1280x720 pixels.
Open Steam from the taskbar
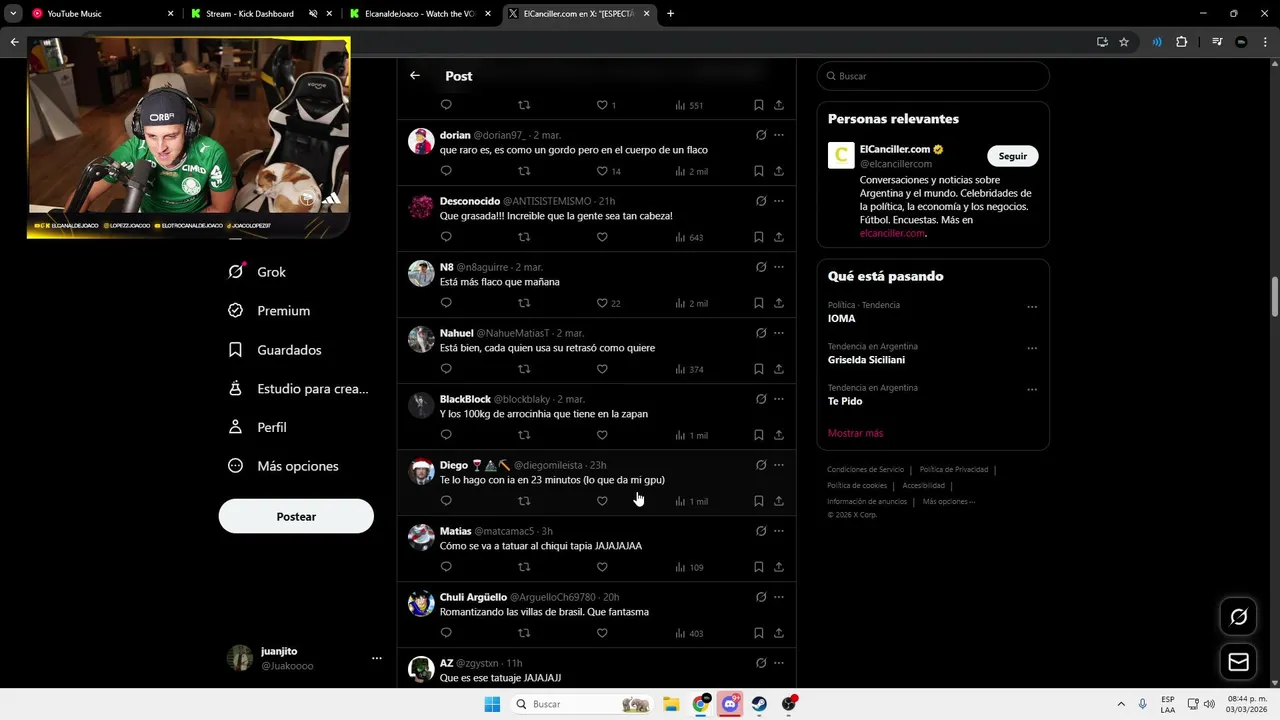[759, 704]
